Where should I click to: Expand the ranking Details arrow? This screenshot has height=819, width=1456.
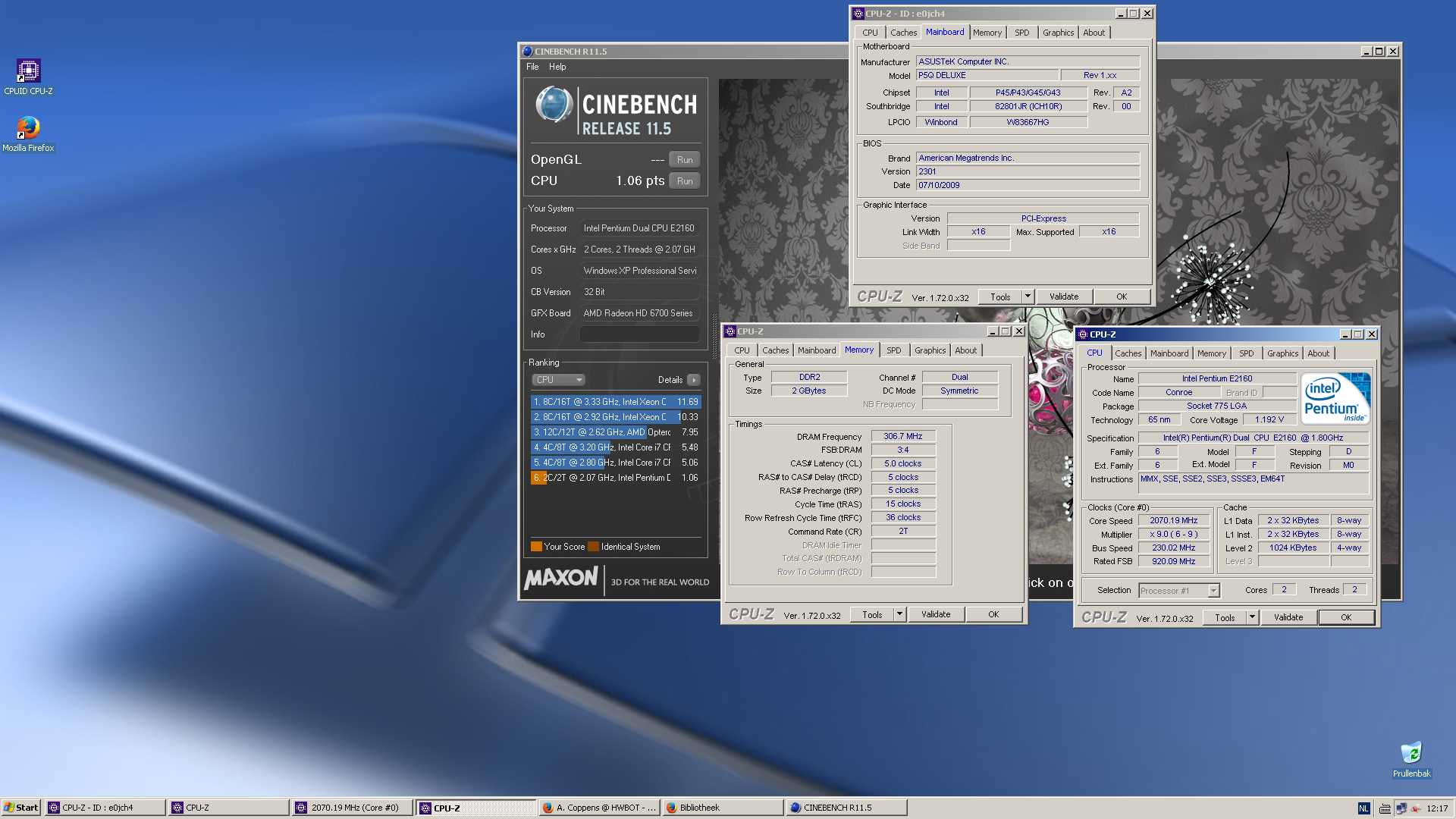pyautogui.click(x=694, y=380)
